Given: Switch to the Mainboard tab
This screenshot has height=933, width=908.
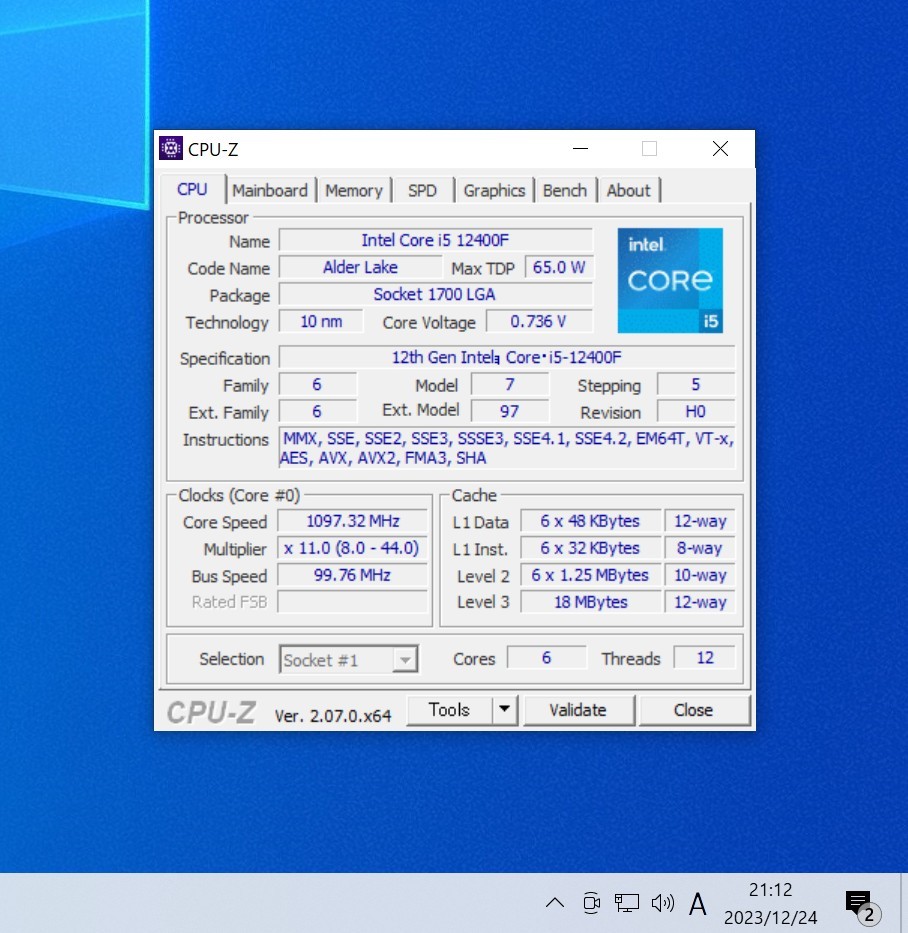Looking at the screenshot, I should 270,190.
